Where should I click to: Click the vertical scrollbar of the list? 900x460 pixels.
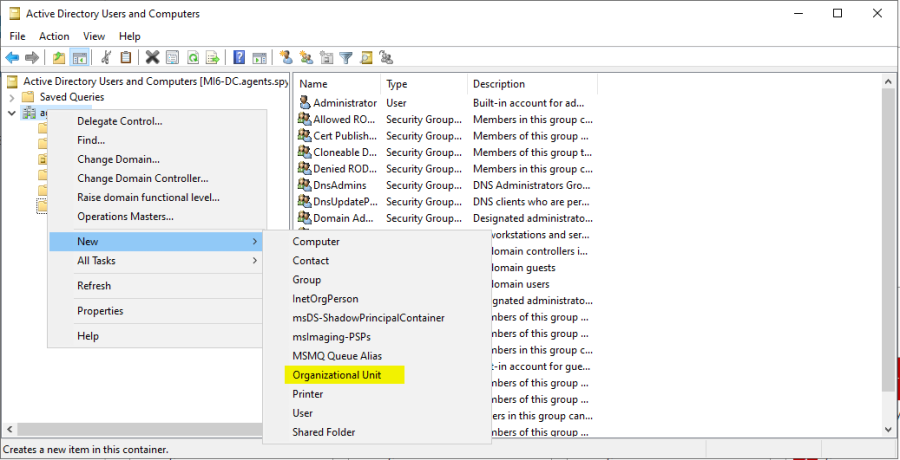tap(888, 250)
